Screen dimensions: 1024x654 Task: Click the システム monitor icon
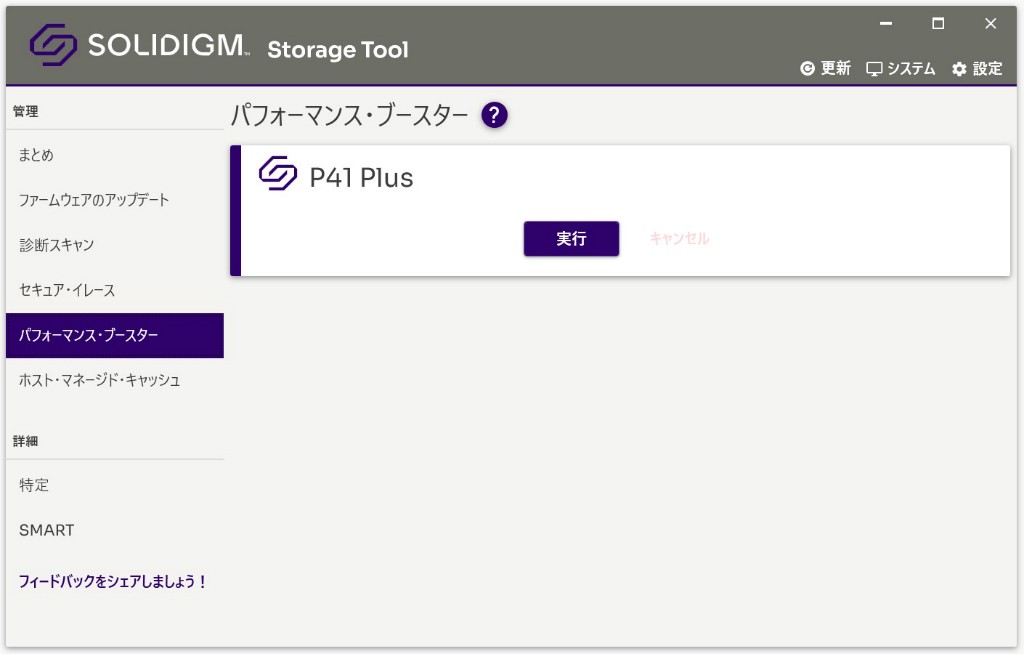click(x=875, y=69)
